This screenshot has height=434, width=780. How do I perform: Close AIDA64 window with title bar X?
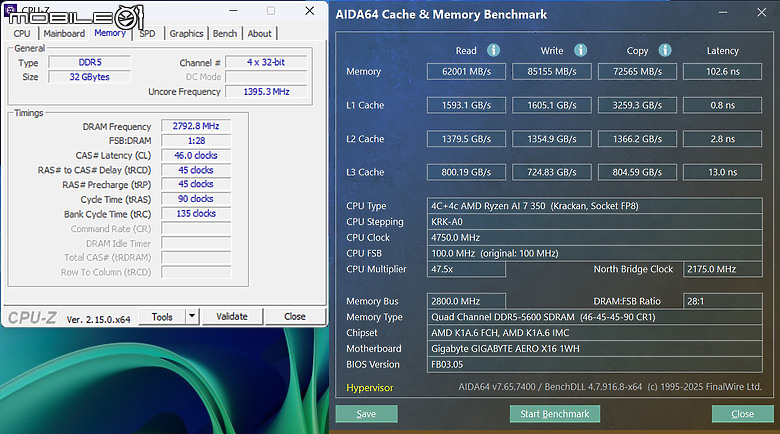click(762, 12)
